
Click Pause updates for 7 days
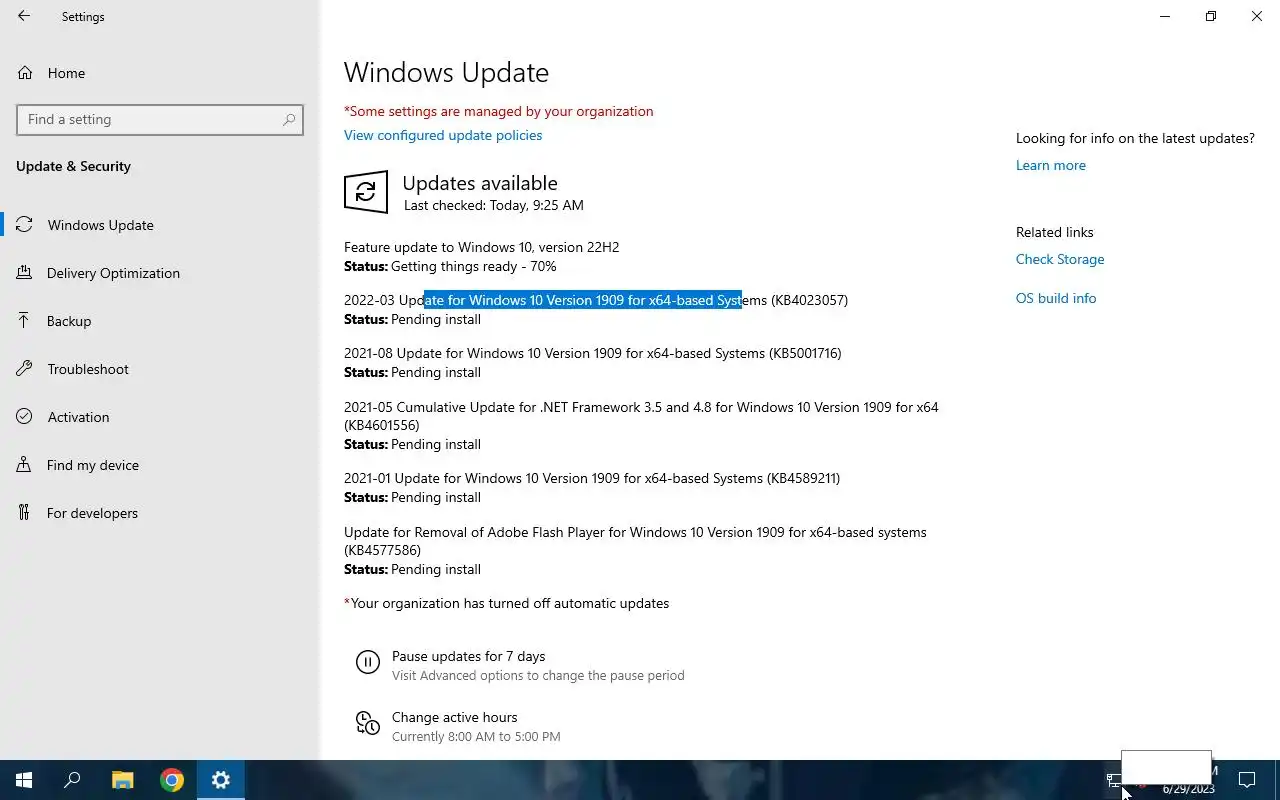[469, 656]
